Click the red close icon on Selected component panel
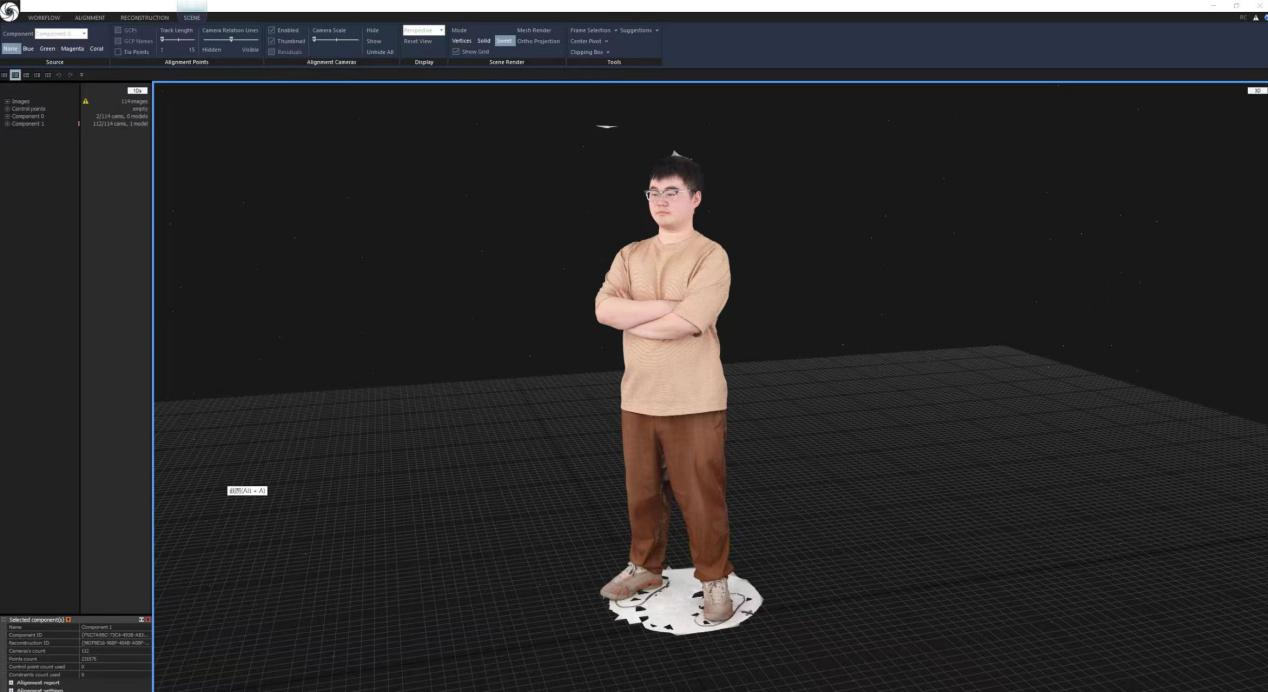This screenshot has width=1268, height=692. click(148, 620)
